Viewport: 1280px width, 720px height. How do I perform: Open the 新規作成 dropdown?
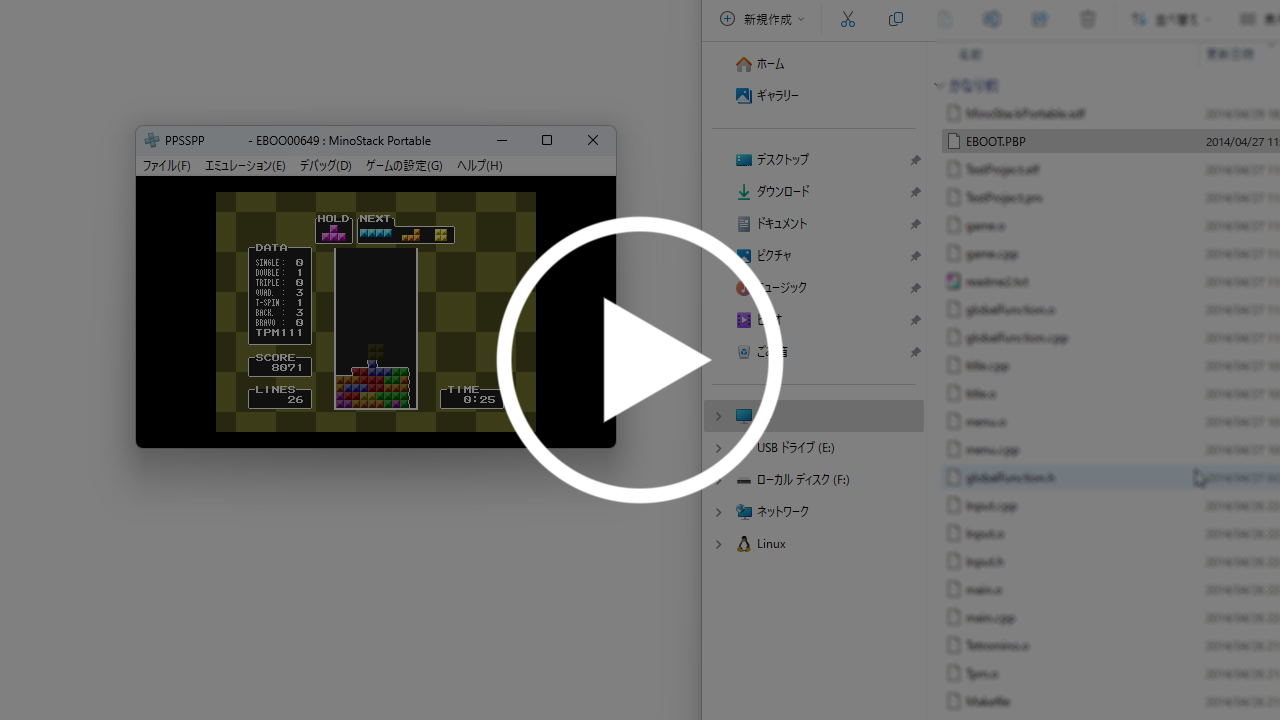click(762, 19)
